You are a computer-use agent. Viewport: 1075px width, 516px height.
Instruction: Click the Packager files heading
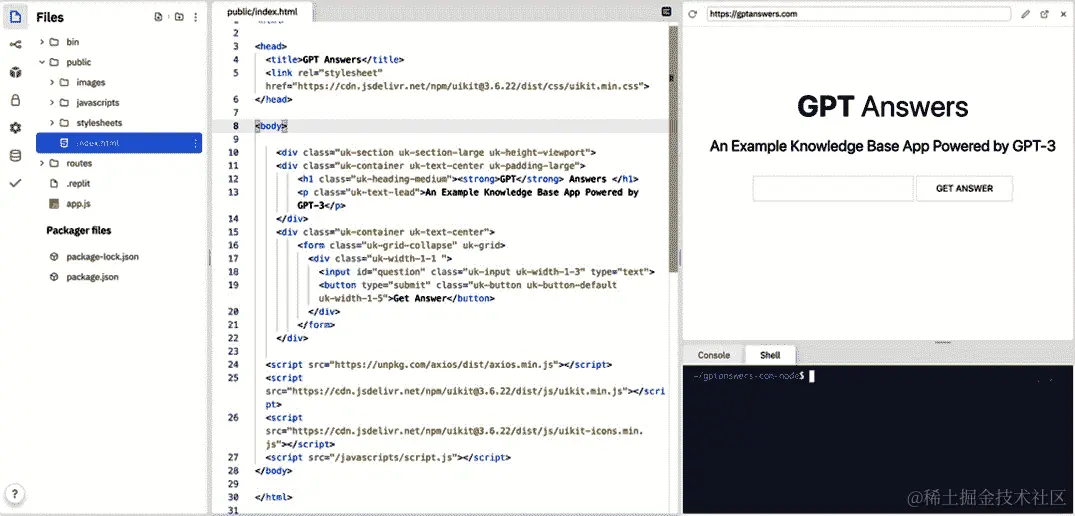78,230
